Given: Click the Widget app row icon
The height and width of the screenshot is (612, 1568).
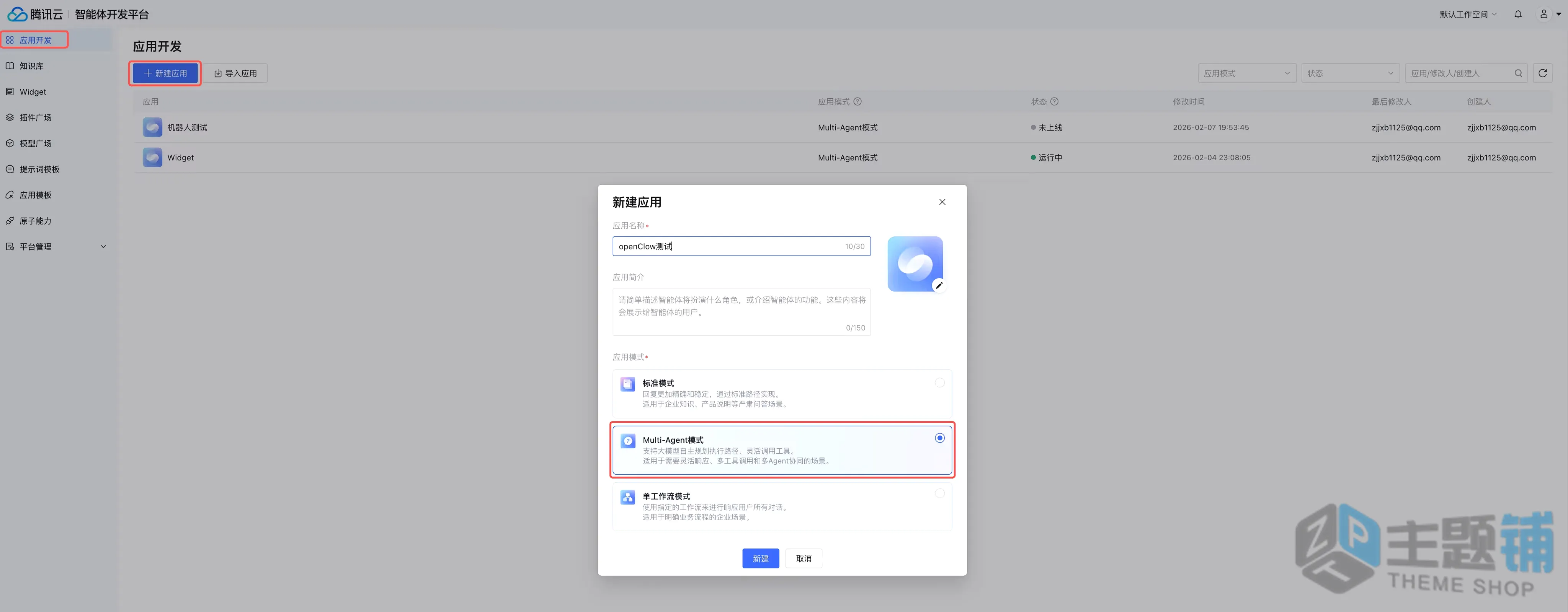Looking at the screenshot, I should (152, 158).
